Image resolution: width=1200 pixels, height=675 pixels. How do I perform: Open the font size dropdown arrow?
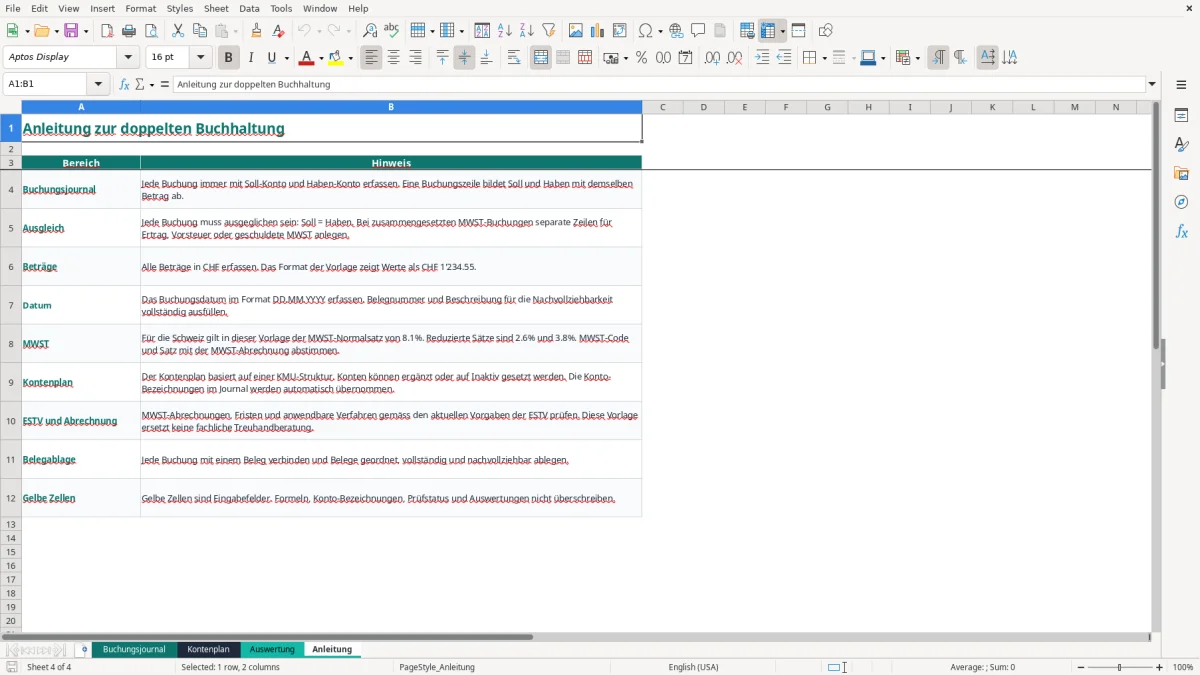tap(201, 58)
